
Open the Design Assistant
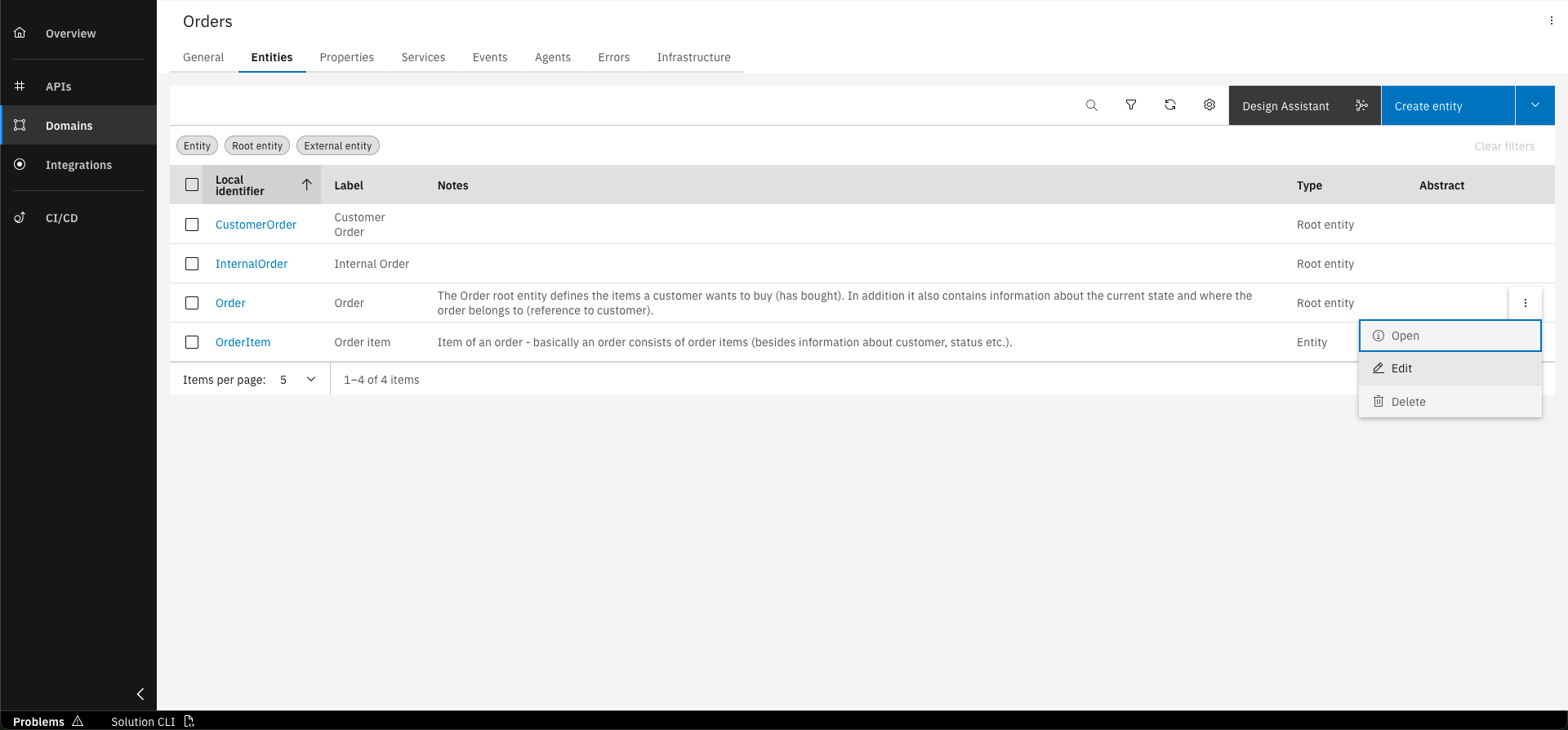1304,106
